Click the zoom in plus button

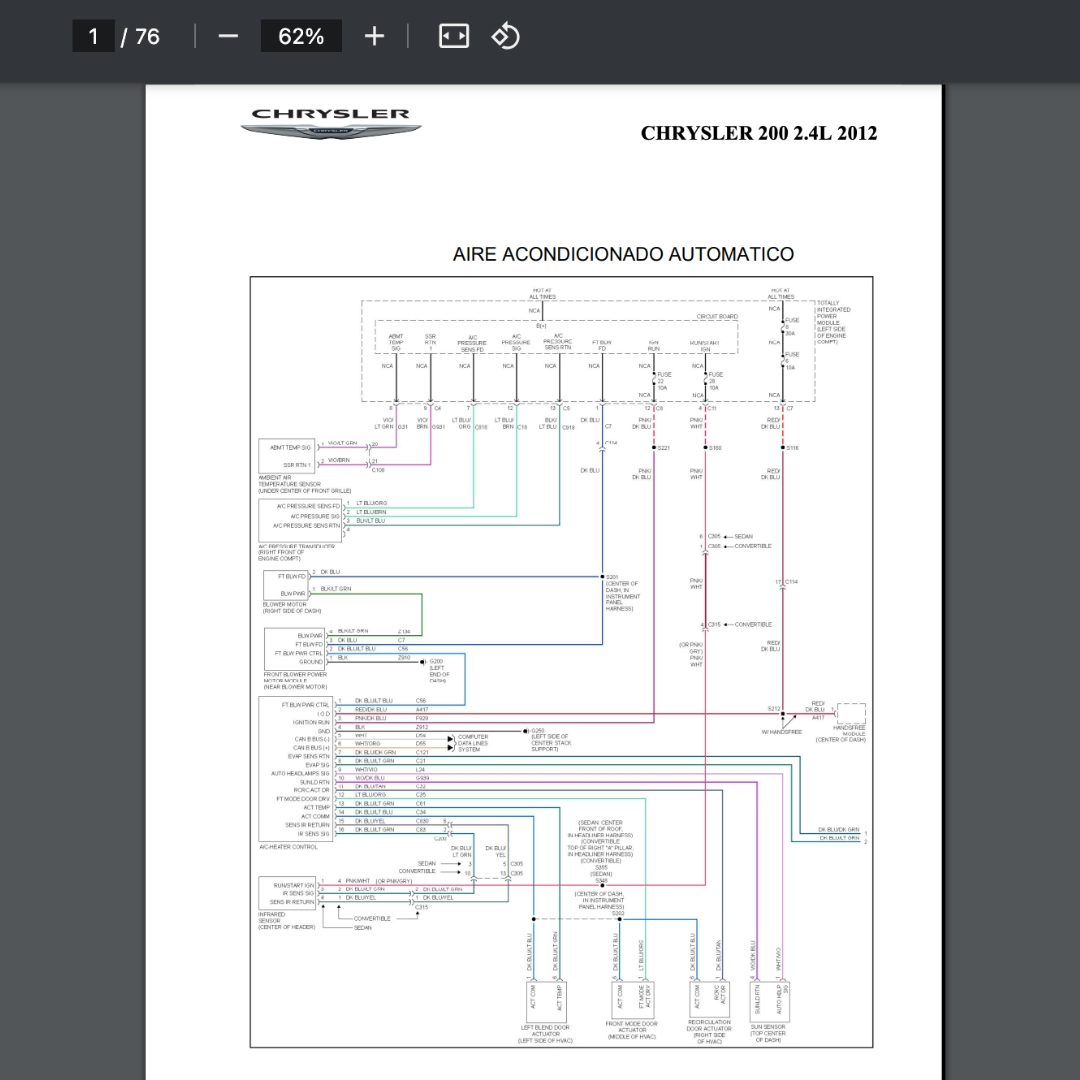point(374,36)
